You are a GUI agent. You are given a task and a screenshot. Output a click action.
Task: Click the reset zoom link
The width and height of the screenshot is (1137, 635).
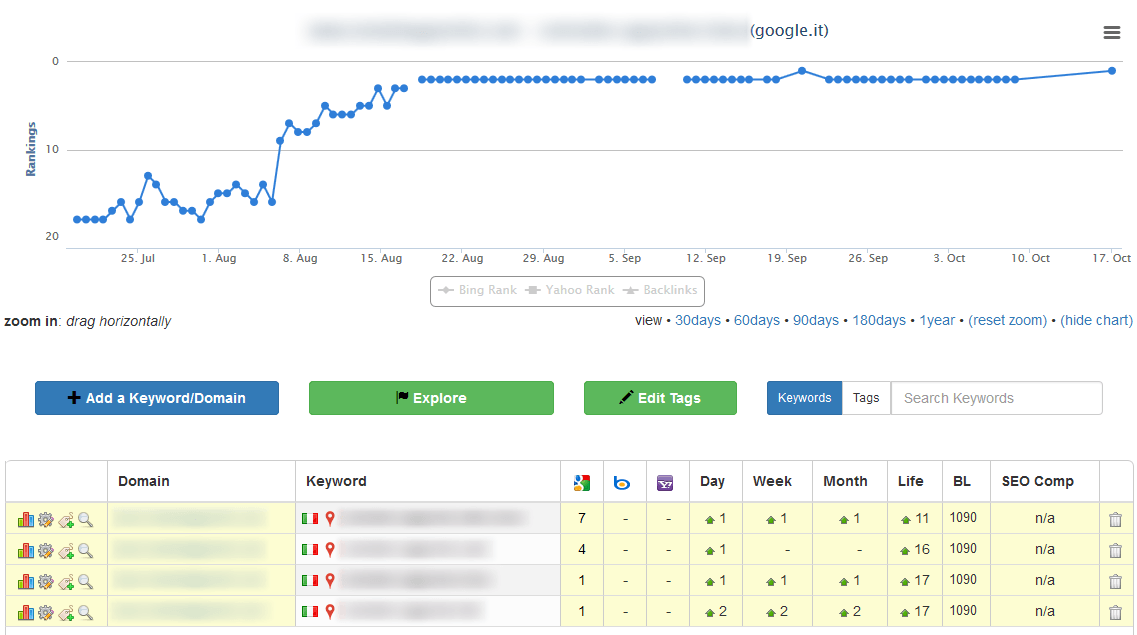click(1007, 320)
